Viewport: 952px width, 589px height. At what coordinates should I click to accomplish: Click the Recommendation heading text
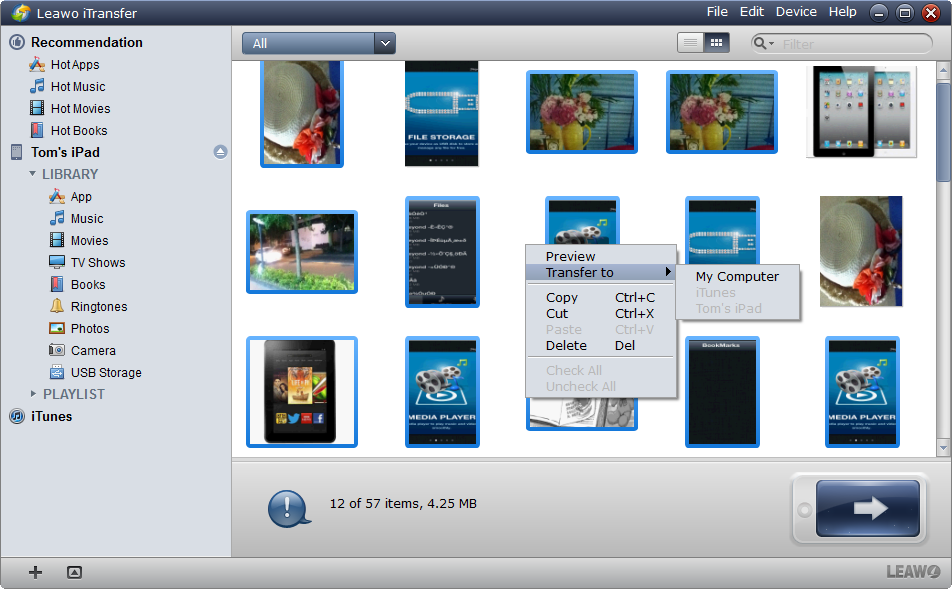click(87, 42)
